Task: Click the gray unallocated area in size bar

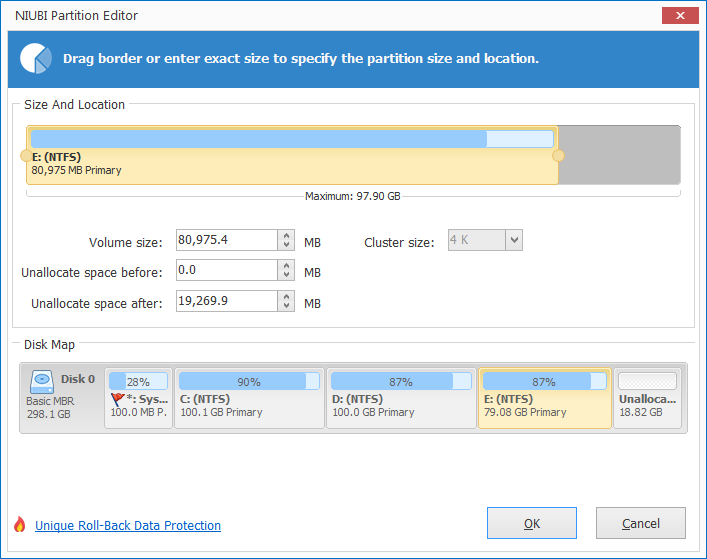Action: 619,155
